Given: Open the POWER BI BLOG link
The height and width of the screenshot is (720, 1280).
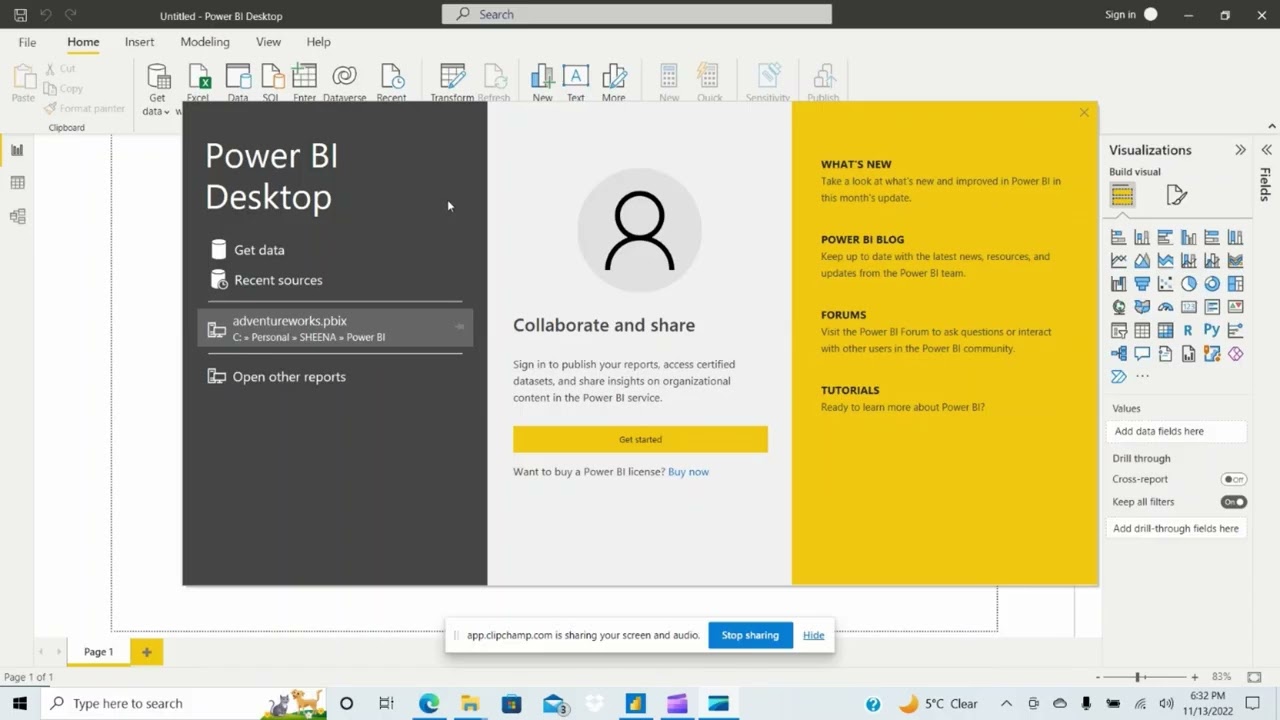Looking at the screenshot, I should [862, 240].
